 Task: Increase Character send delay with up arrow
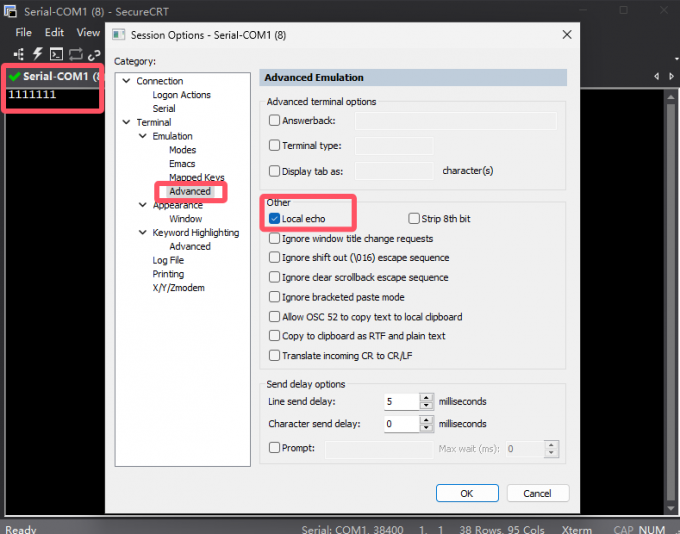pos(426,420)
